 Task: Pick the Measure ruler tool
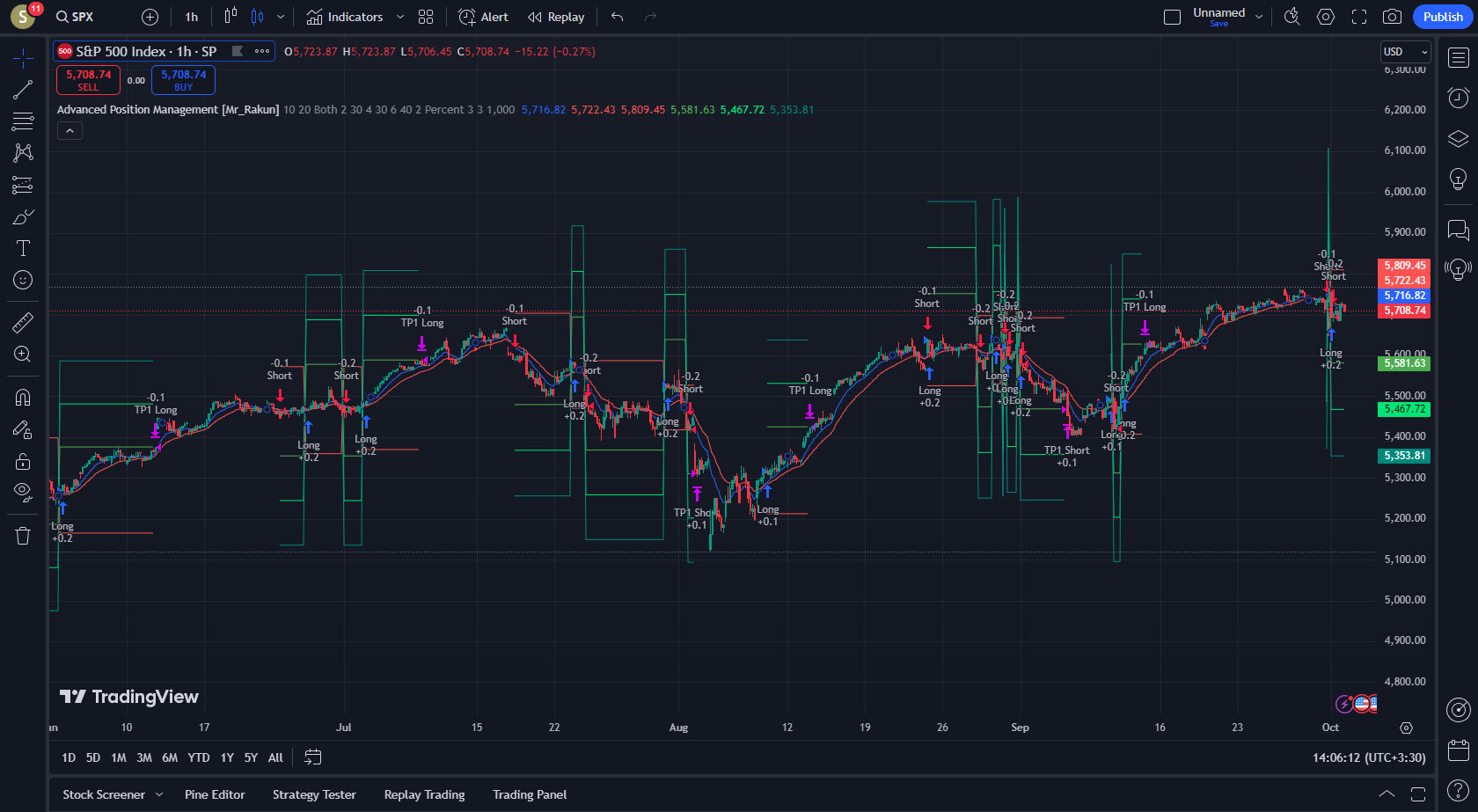(x=23, y=323)
